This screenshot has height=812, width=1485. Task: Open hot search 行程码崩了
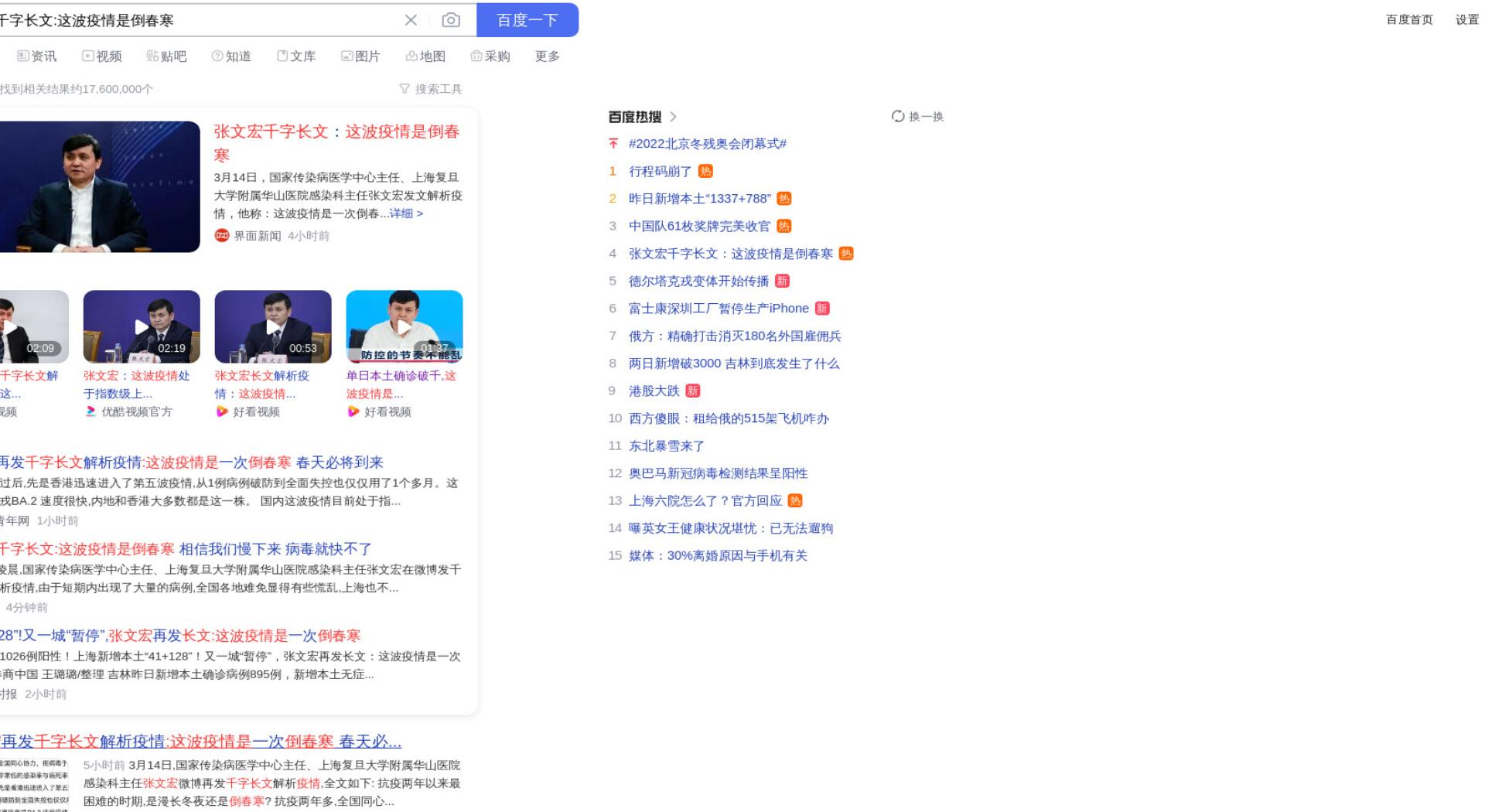[661, 172]
